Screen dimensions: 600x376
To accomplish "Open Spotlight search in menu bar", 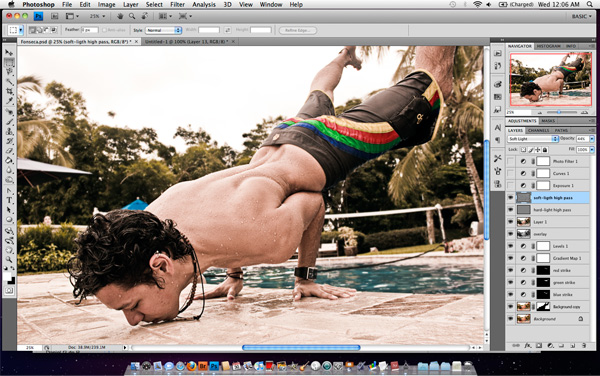I will (x=590, y=4).
